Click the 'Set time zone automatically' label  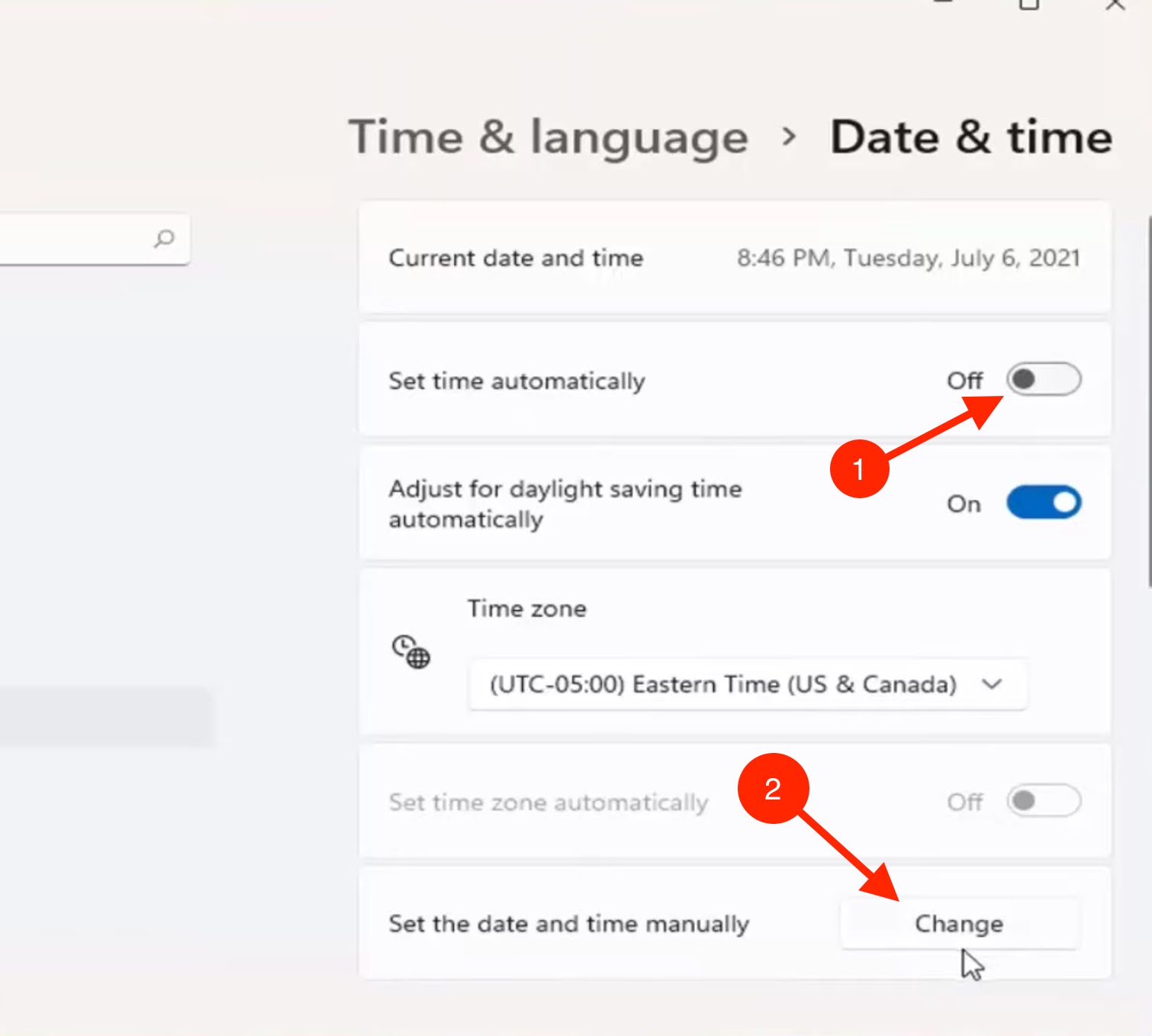549,803
